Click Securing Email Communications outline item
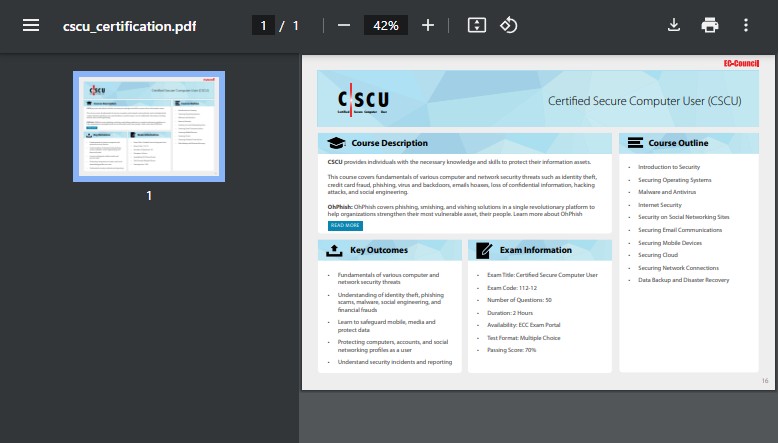This screenshot has height=443, width=779. tap(680, 230)
